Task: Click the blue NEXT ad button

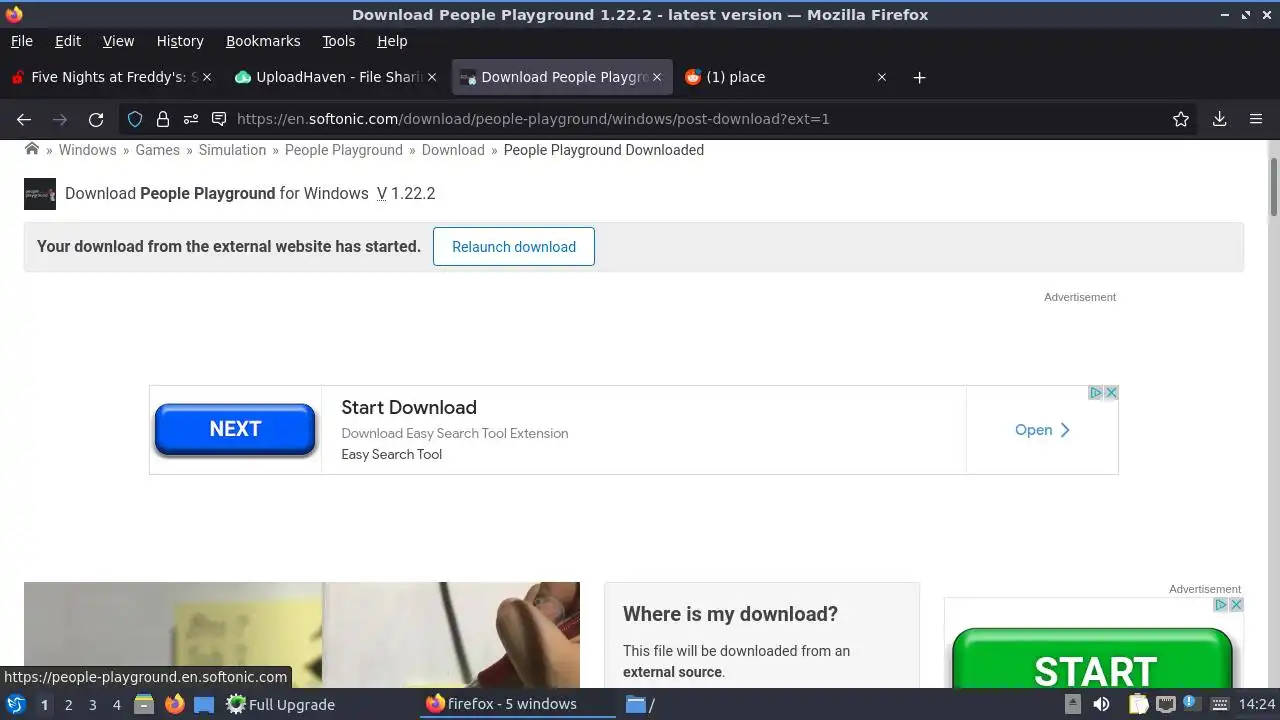Action: pyautogui.click(x=235, y=429)
